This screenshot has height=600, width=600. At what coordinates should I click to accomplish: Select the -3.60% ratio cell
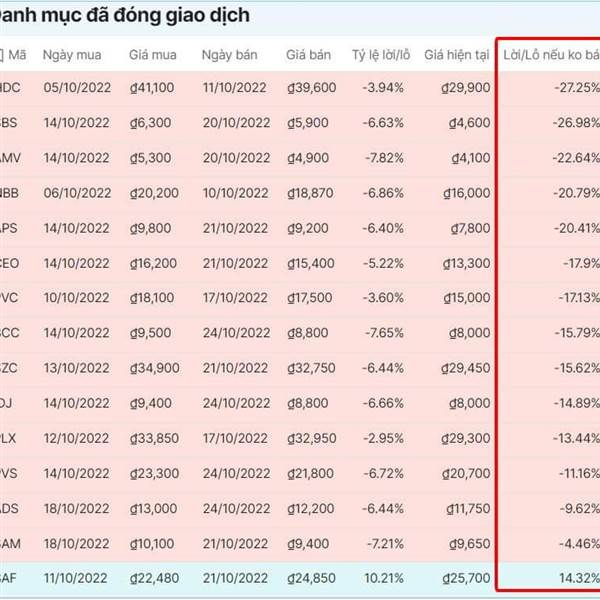point(383,298)
